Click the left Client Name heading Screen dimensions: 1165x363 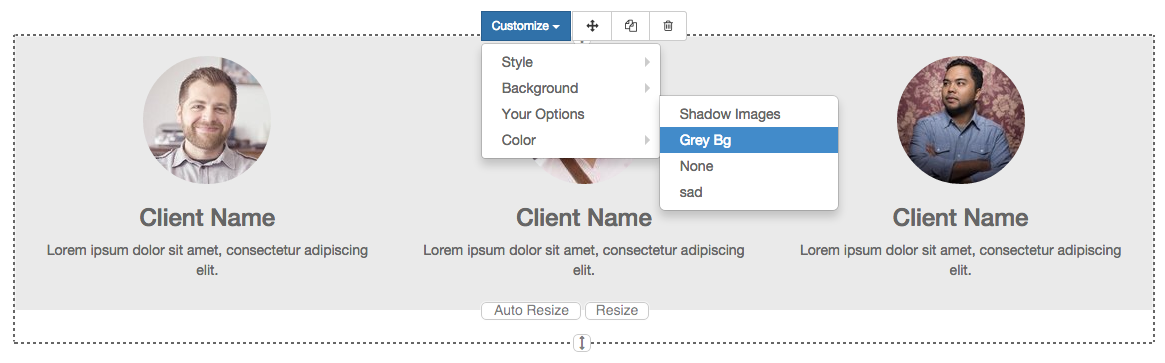click(x=207, y=218)
